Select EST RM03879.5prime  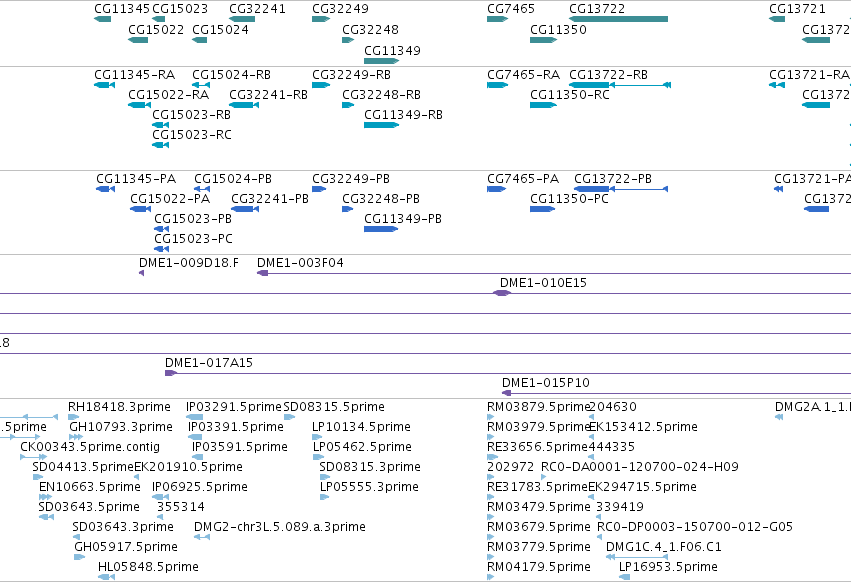pyautogui.click(x=538, y=407)
